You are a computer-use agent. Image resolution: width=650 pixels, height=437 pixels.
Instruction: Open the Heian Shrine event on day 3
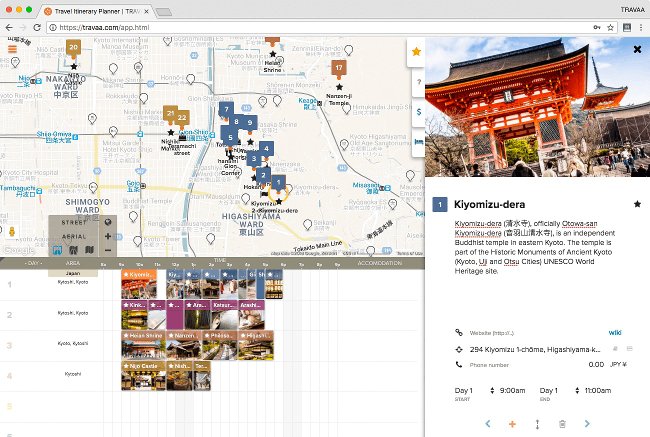(x=143, y=345)
